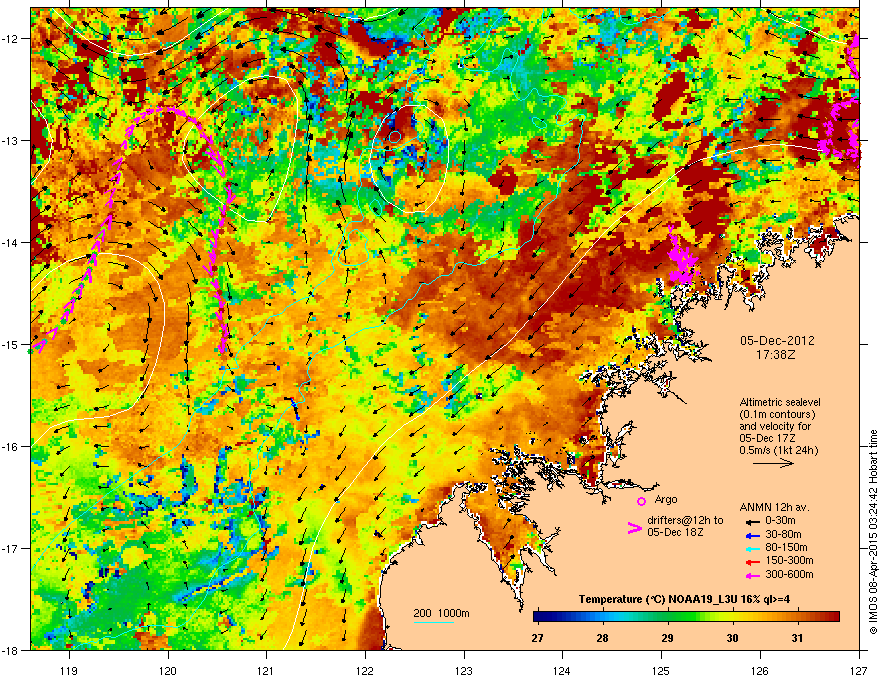Click the colorbar value '29'
Screen dimensions: 880x680
(667, 638)
